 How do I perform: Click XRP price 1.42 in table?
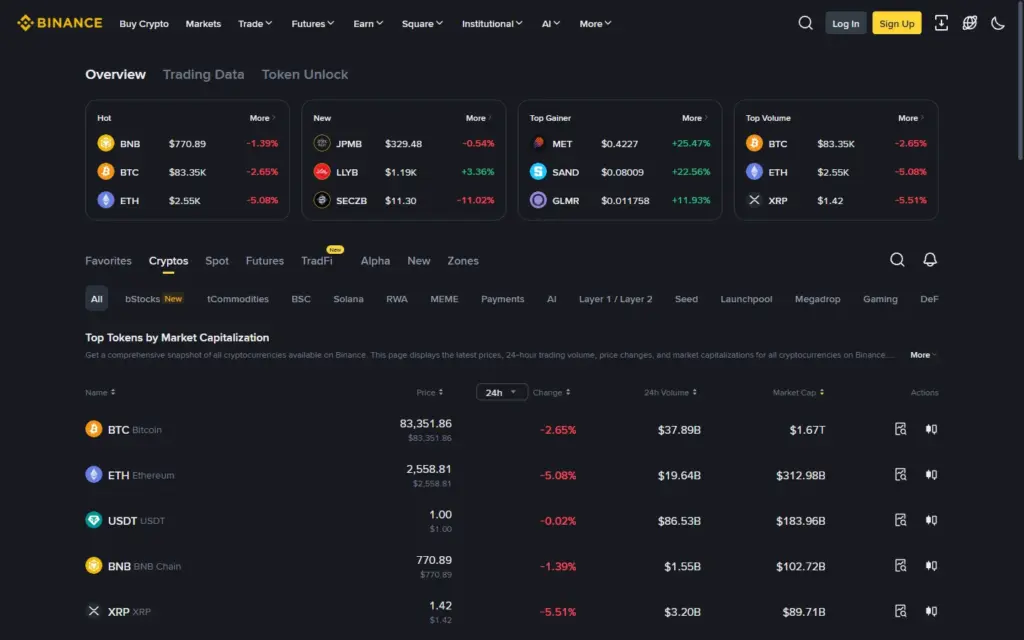click(441, 605)
